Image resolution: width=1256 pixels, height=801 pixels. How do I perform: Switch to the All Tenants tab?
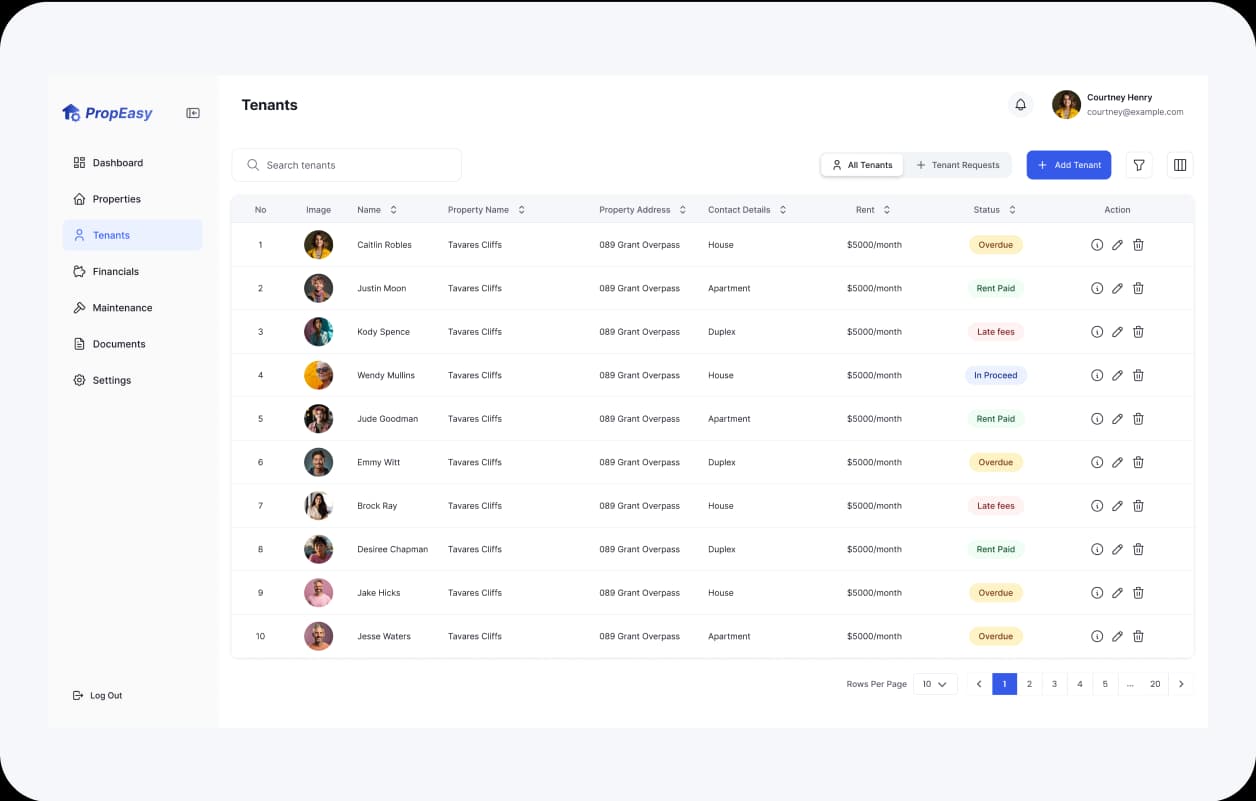[862, 165]
